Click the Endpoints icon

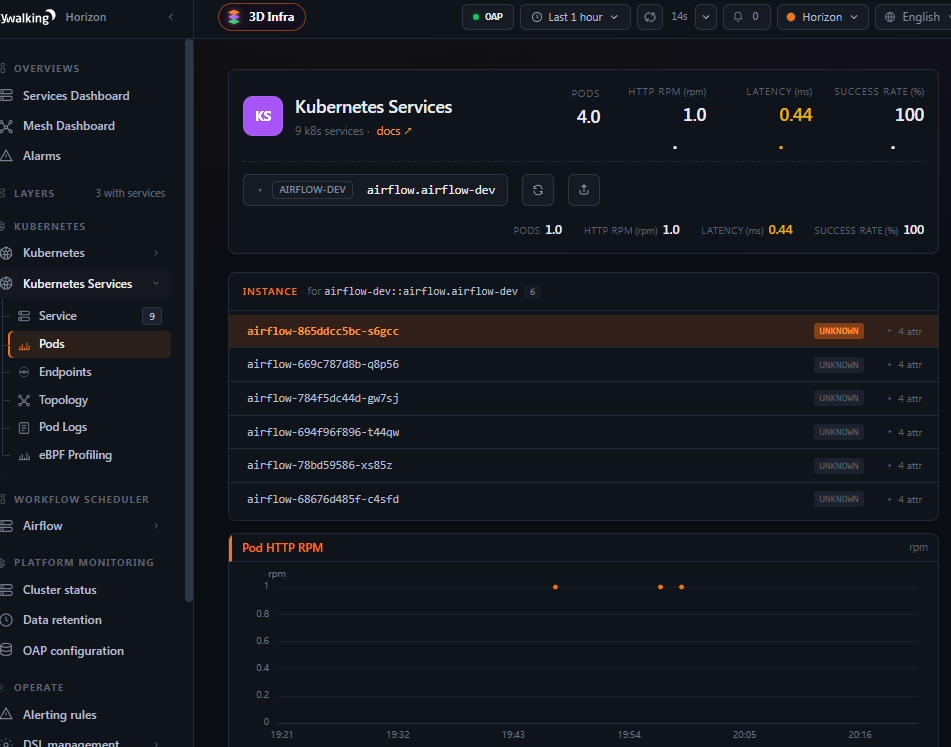24,372
